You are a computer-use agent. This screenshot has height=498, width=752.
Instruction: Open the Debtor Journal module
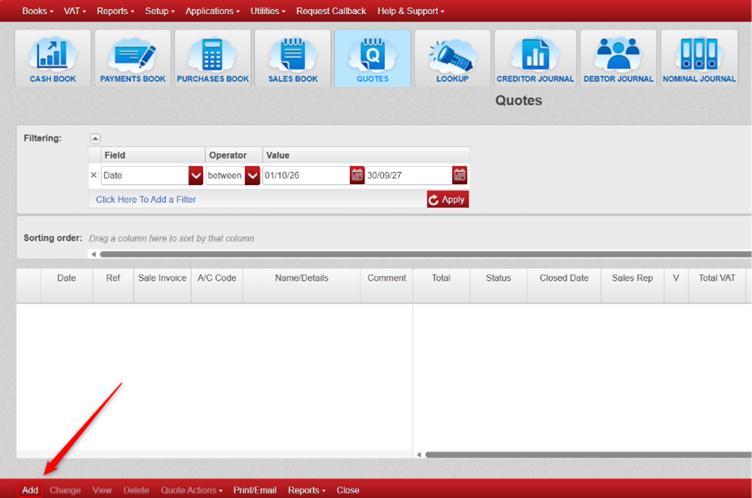coord(618,58)
